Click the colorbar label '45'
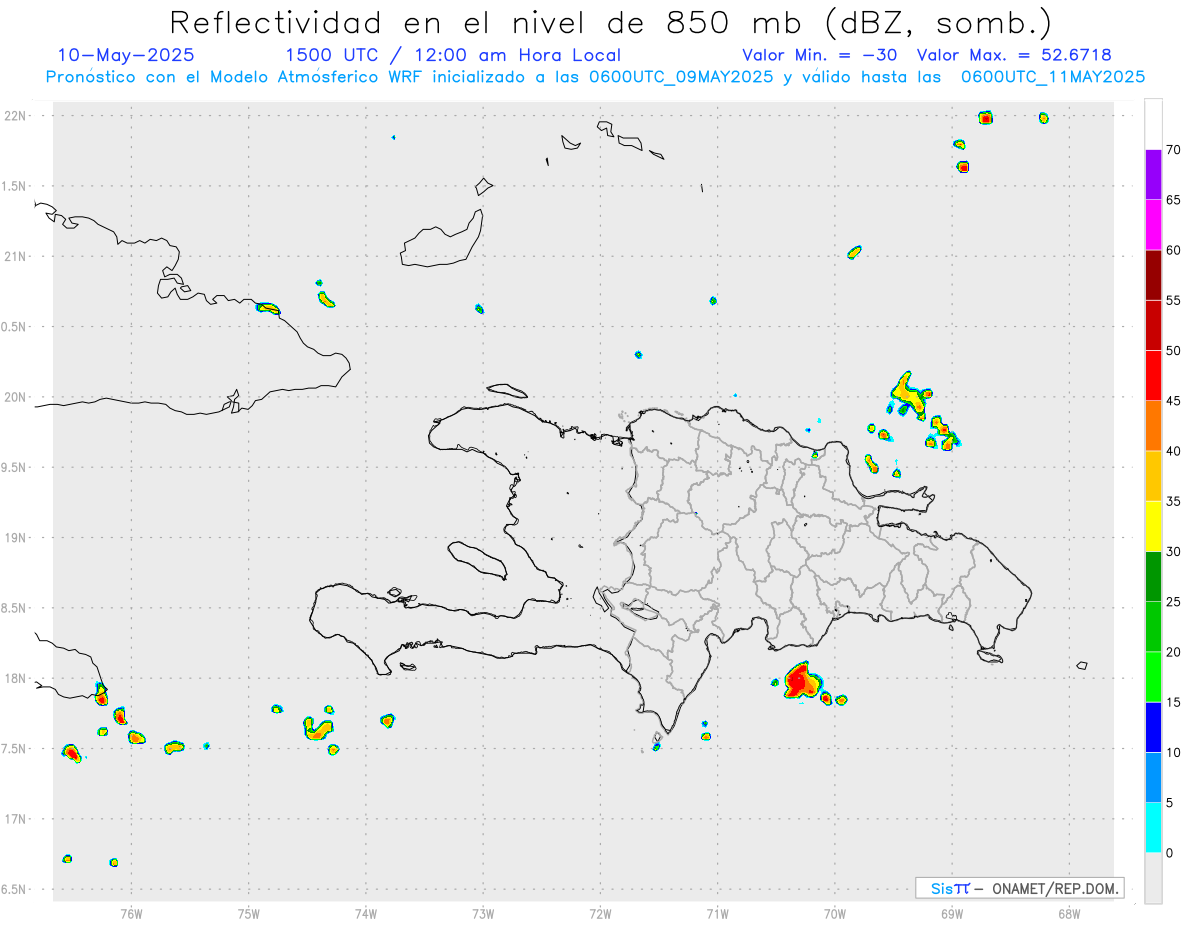This screenshot has width=1200, height=927. click(1174, 401)
